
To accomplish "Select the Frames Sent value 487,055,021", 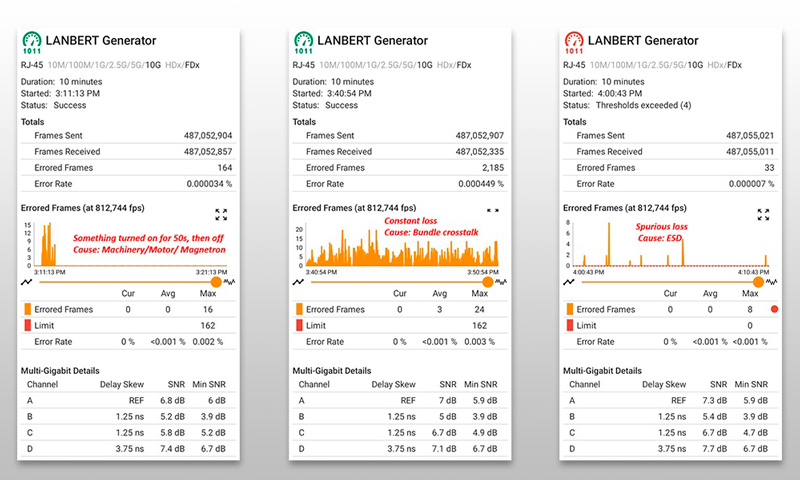I will (750, 136).
